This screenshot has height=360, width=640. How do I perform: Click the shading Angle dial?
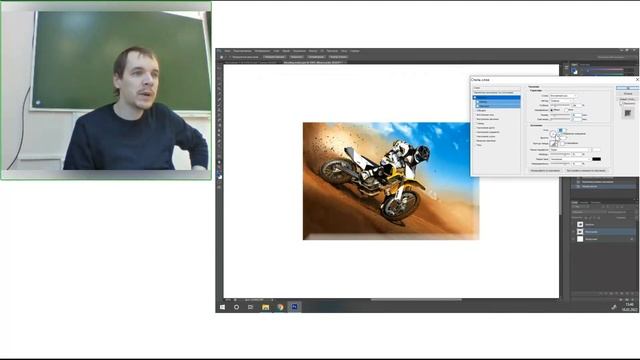tap(553, 134)
